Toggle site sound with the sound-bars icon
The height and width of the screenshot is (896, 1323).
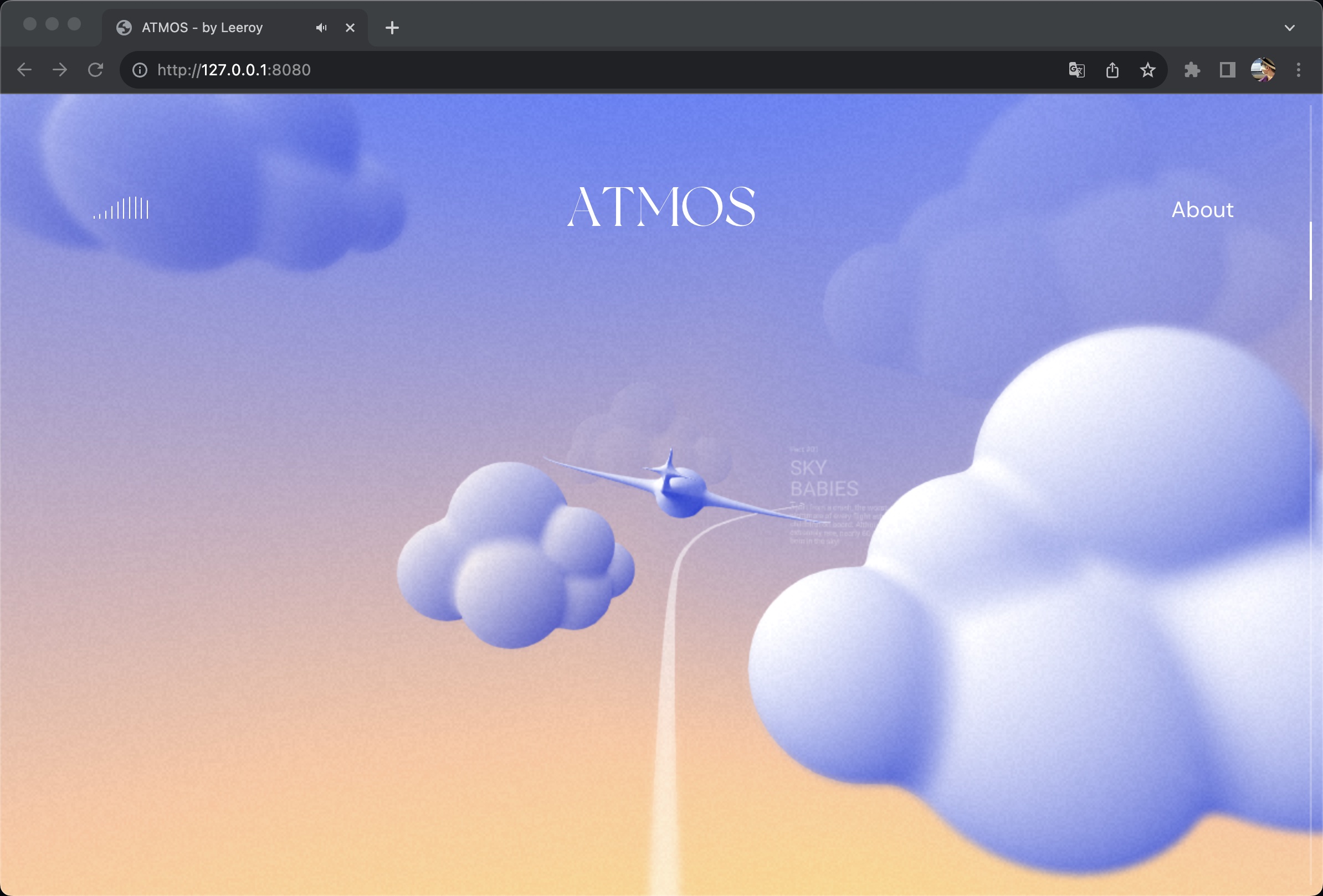click(121, 208)
